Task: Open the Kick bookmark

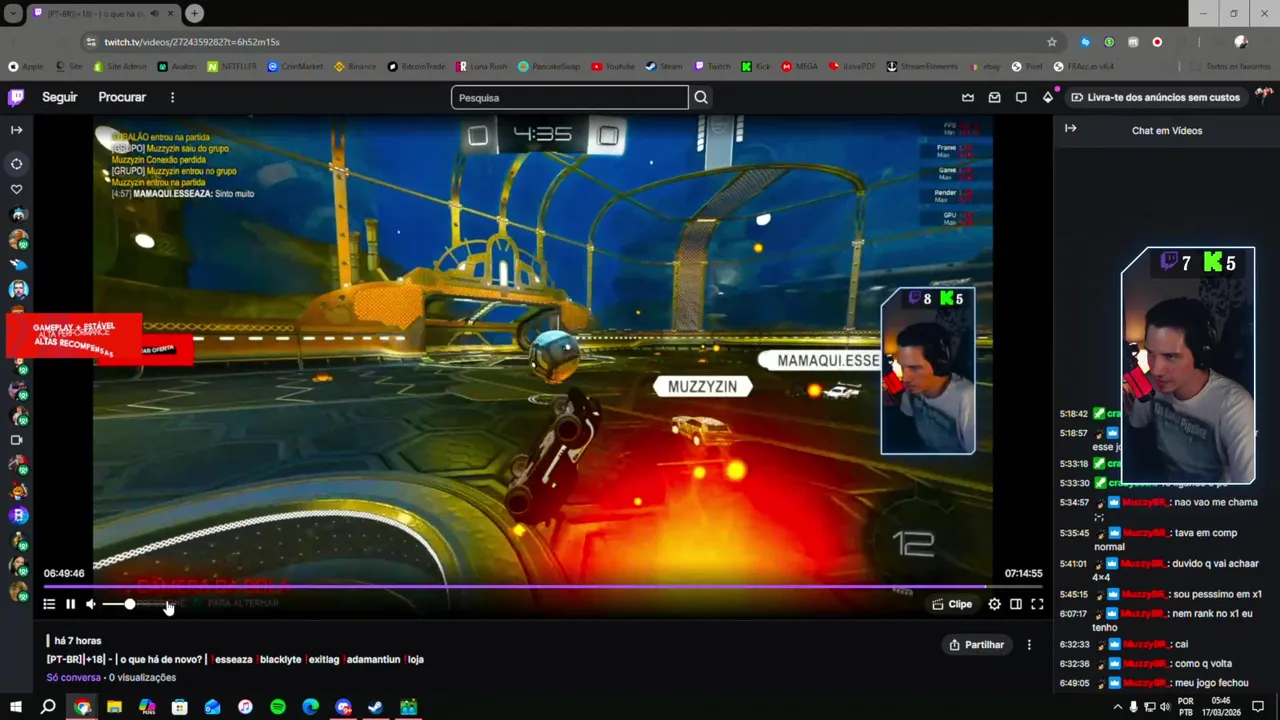Action: pyautogui.click(x=756, y=67)
